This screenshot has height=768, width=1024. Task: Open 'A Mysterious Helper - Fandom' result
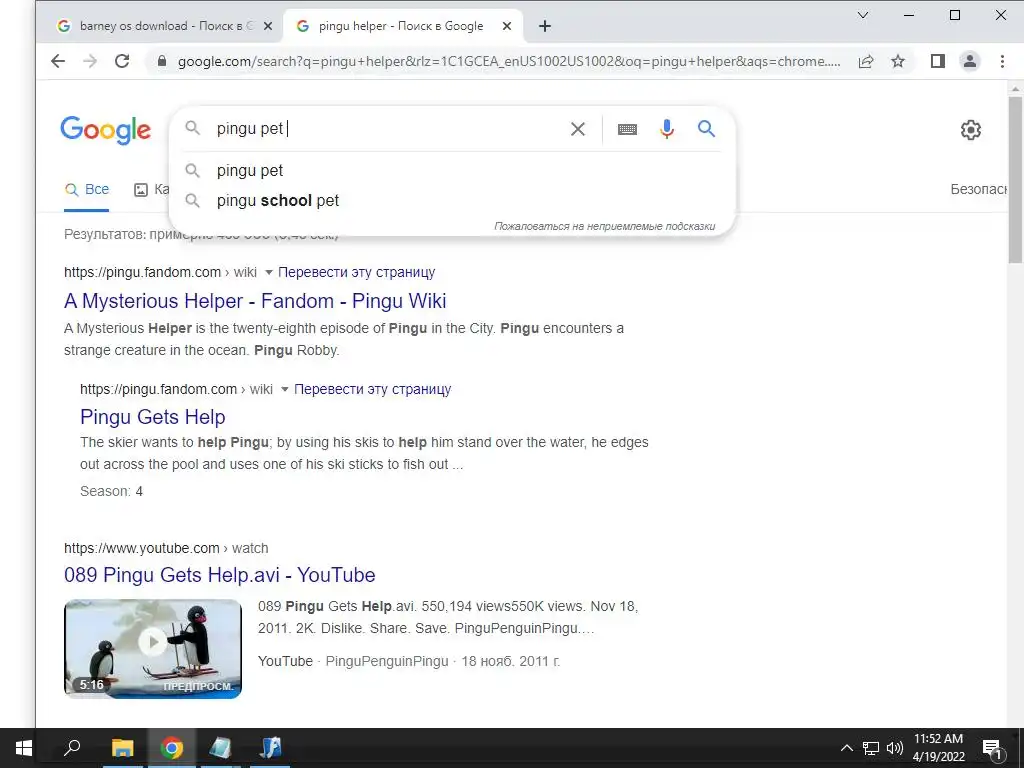click(255, 301)
